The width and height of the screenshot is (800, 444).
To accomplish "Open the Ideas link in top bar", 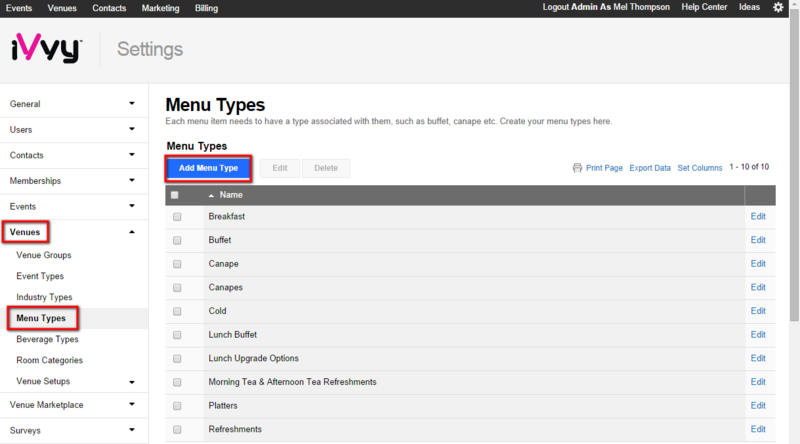I will click(749, 7).
